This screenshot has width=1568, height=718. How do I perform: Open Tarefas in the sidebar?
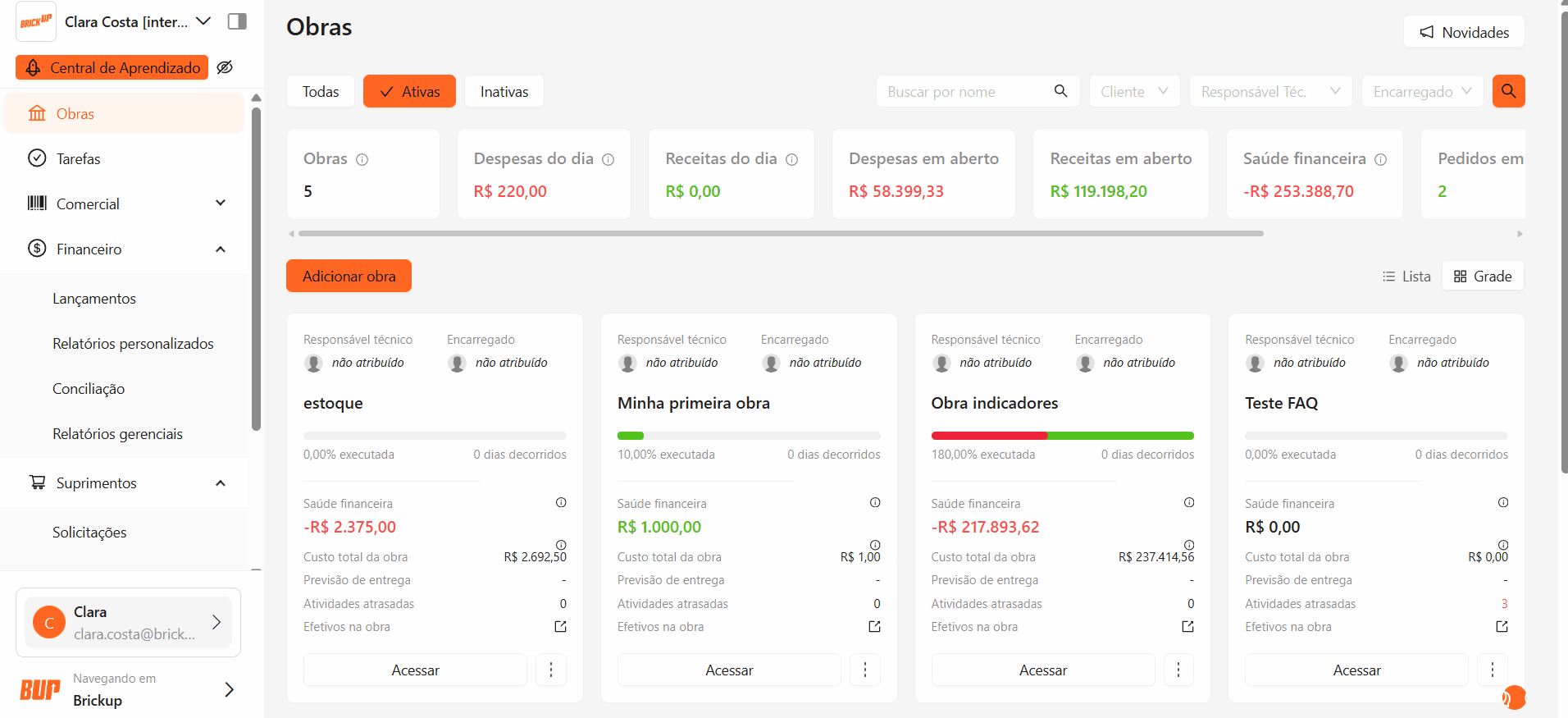78,159
